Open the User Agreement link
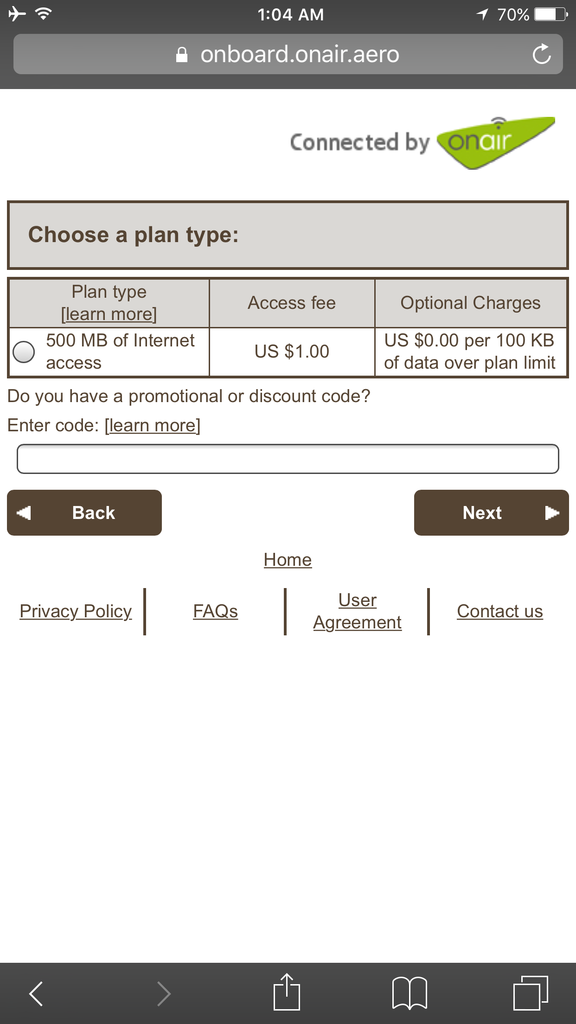This screenshot has height=1024, width=576. (x=357, y=611)
